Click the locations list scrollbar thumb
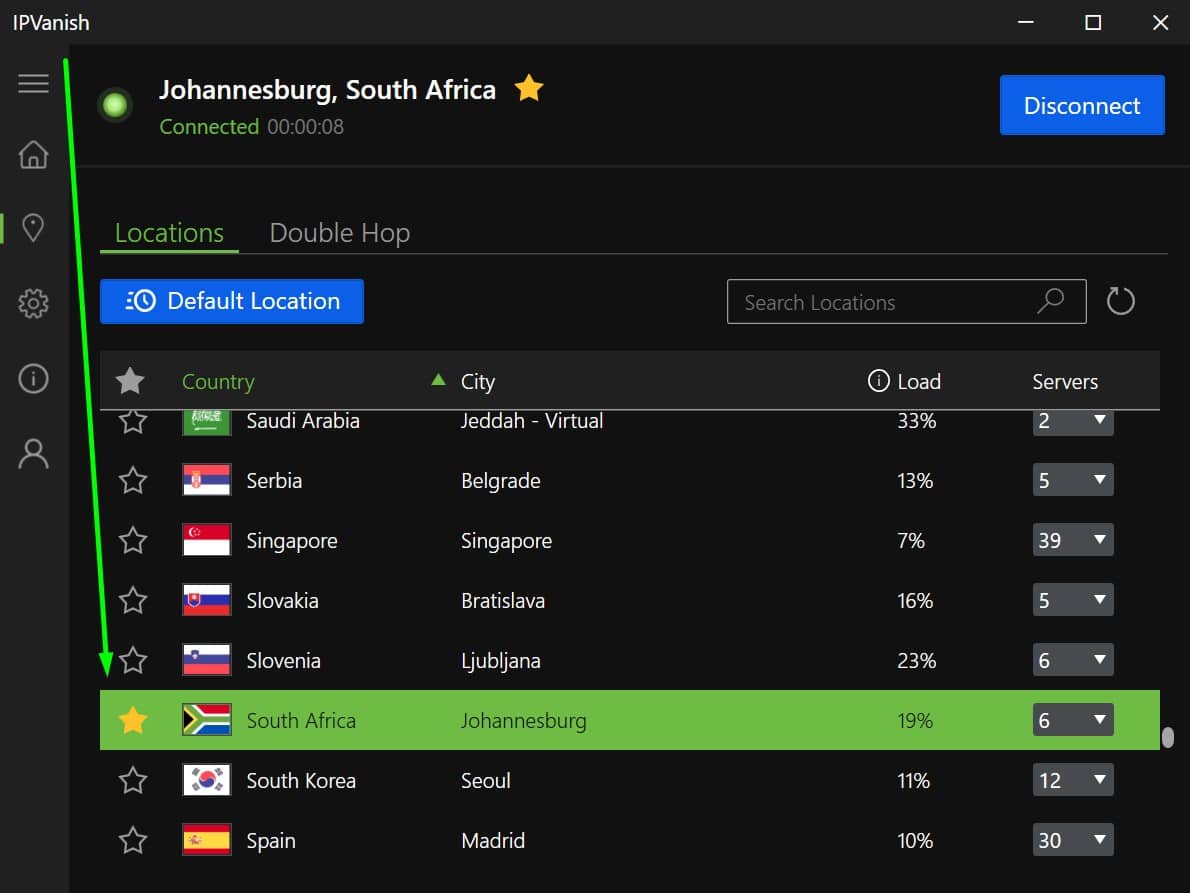Image resolution: width=1190 pixels, height=893 pixels. 1168,737
